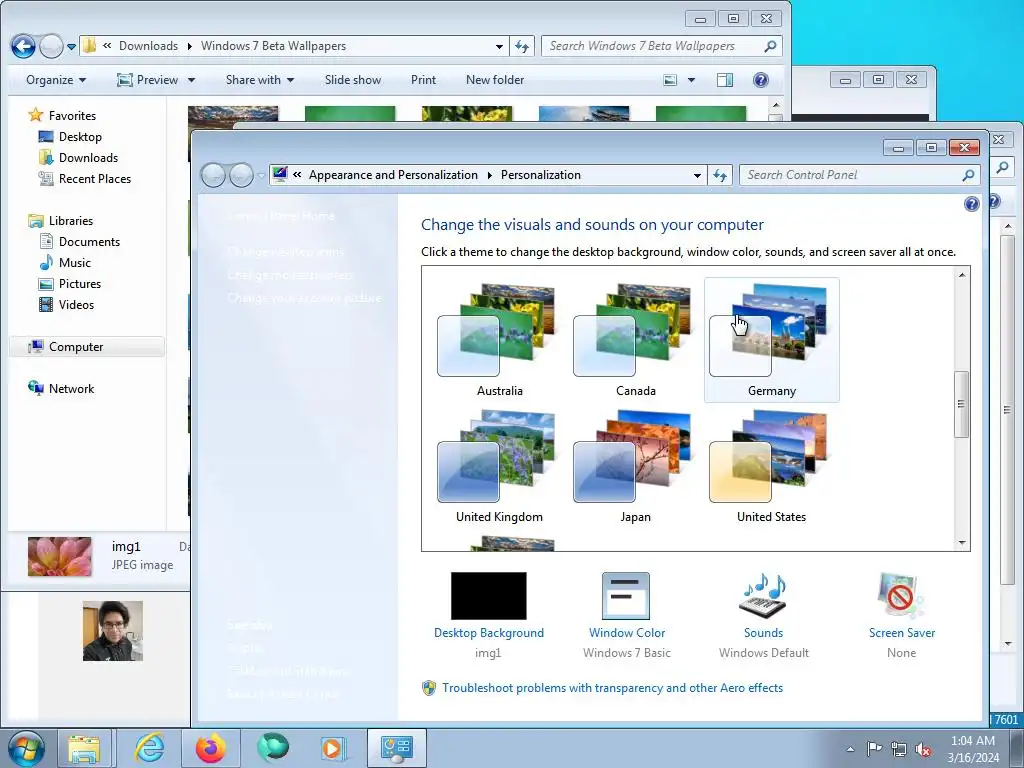Open the Organize menu in Explorer
The width and height of the screenshot is (1024, 768).
56,80
